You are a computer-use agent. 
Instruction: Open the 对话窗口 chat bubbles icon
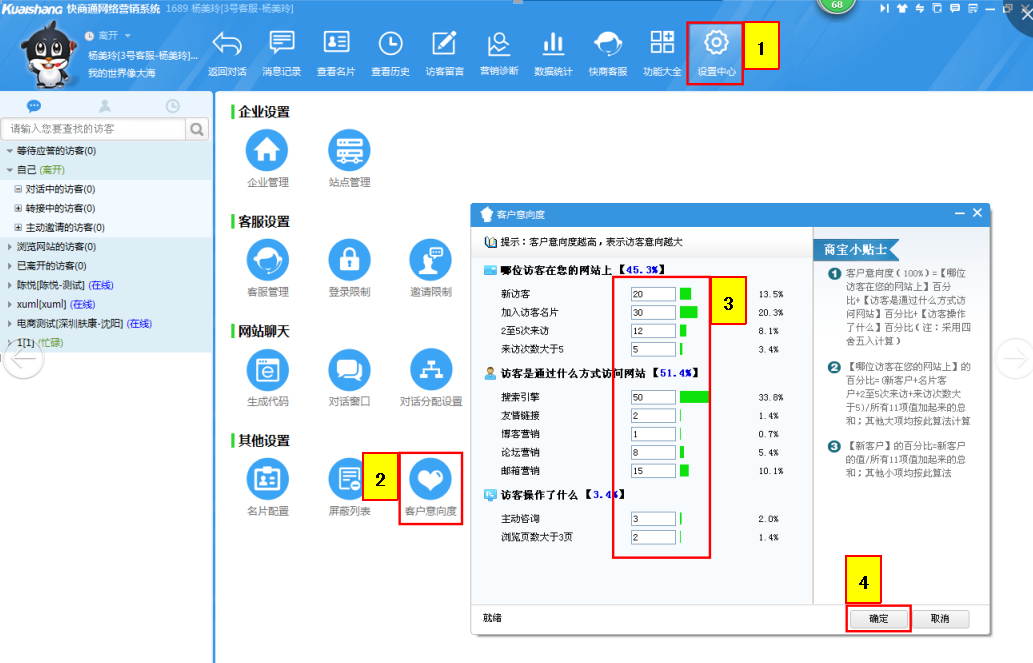click(349, 370)
